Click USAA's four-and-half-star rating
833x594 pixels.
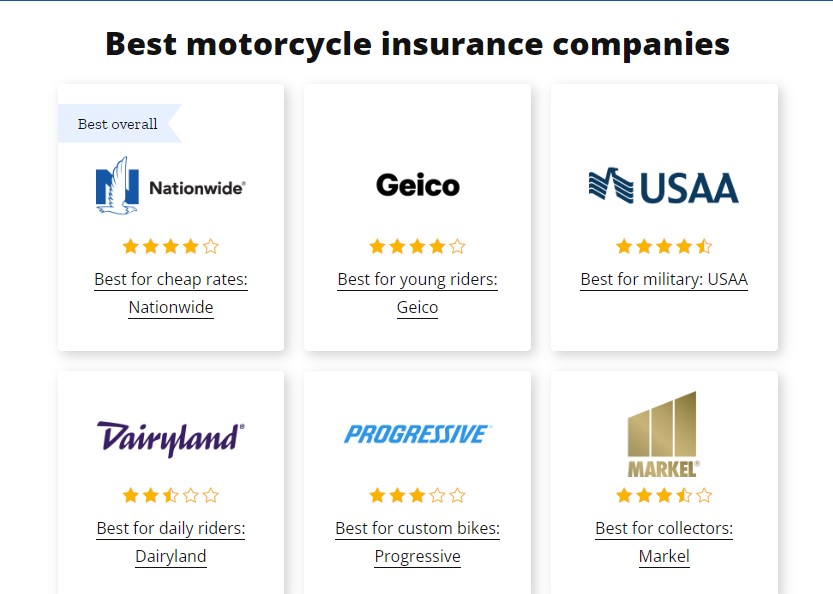[x=663, y=245]
